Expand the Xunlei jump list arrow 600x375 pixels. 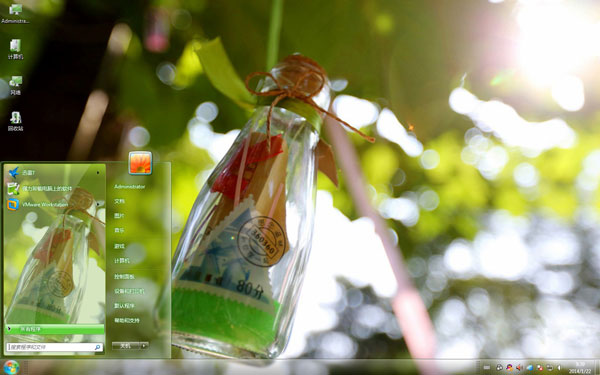click(98, 173)
